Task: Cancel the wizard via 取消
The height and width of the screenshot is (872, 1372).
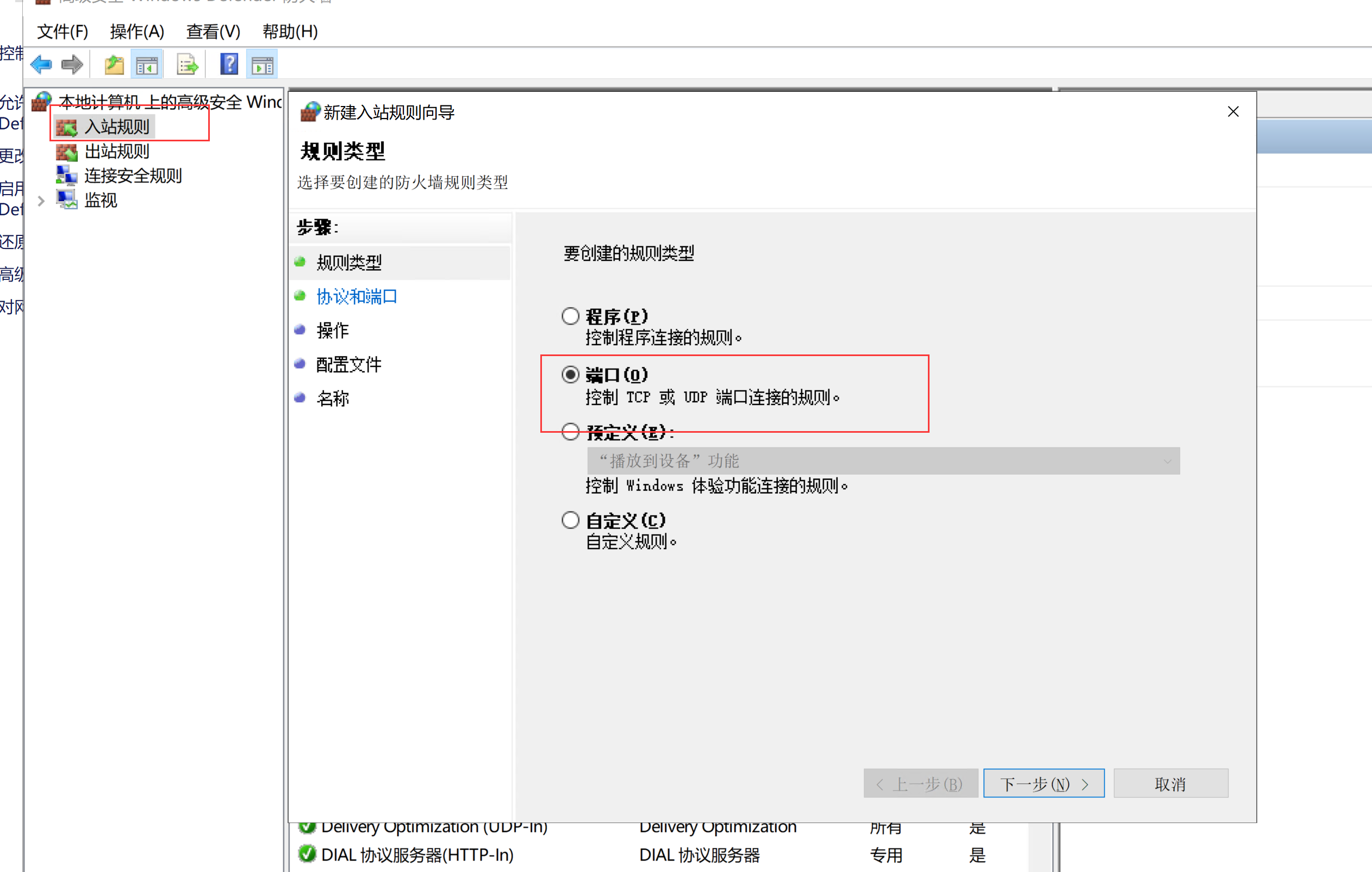Action: (1170, 783)
